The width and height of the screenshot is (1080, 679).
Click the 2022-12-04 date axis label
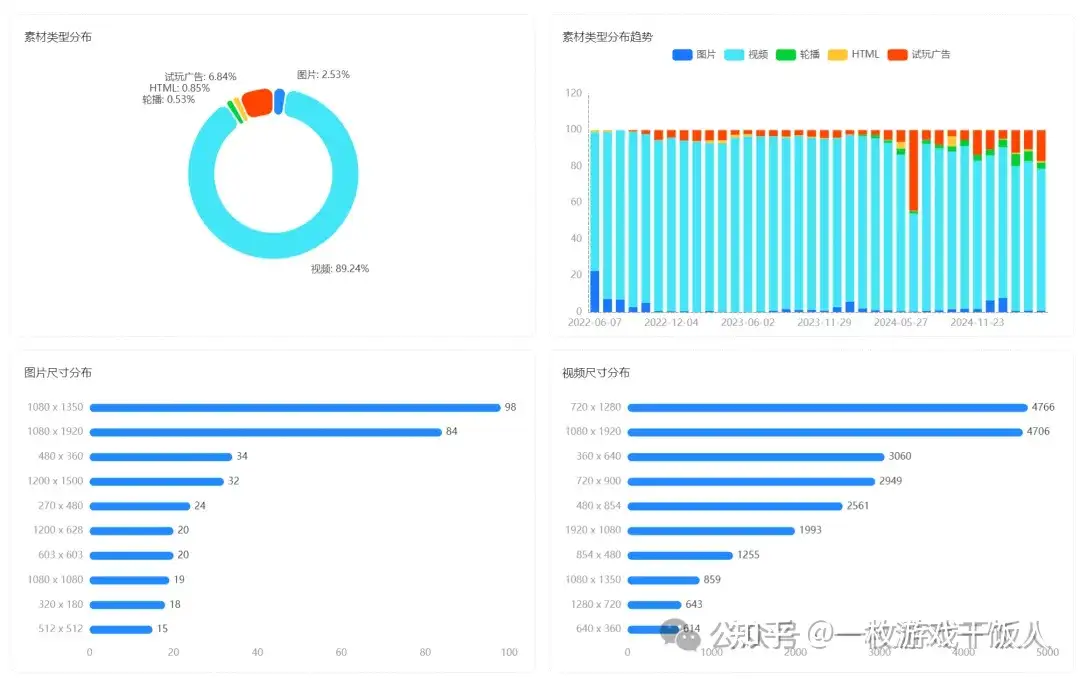671,322
